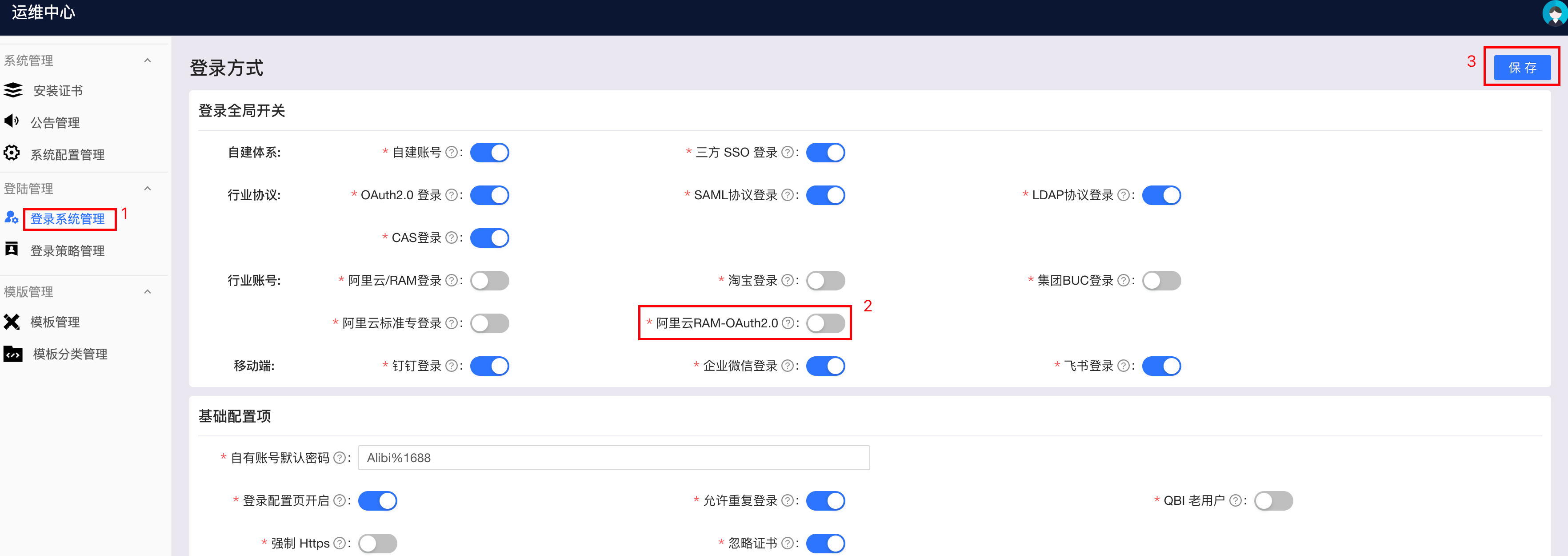Click the login system user-gear icon
Screen dimensions: 1568x556
(12, 217)
